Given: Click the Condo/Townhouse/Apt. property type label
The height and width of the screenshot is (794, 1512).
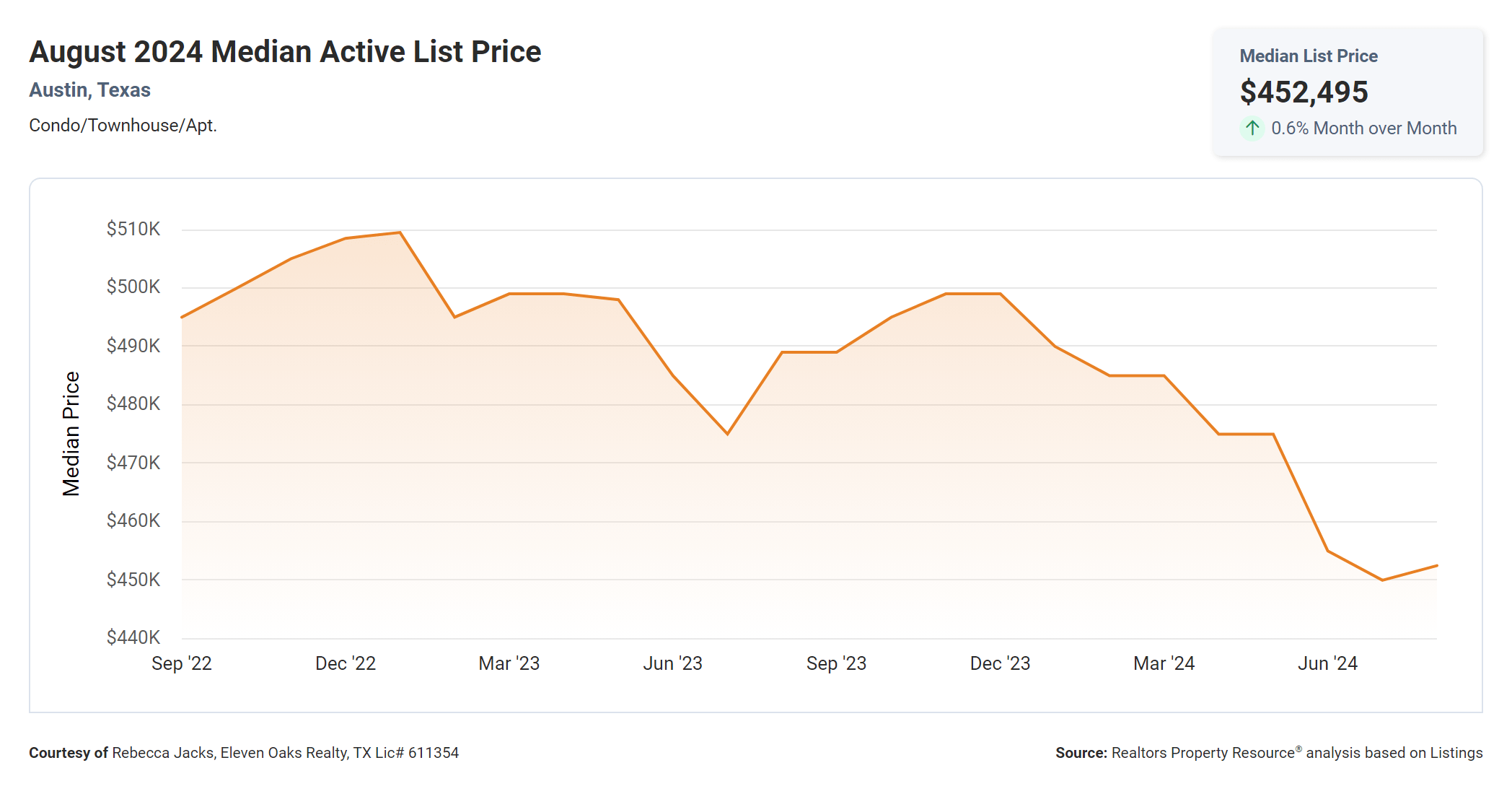Looking at the screenshot, I should click(123, 126).
